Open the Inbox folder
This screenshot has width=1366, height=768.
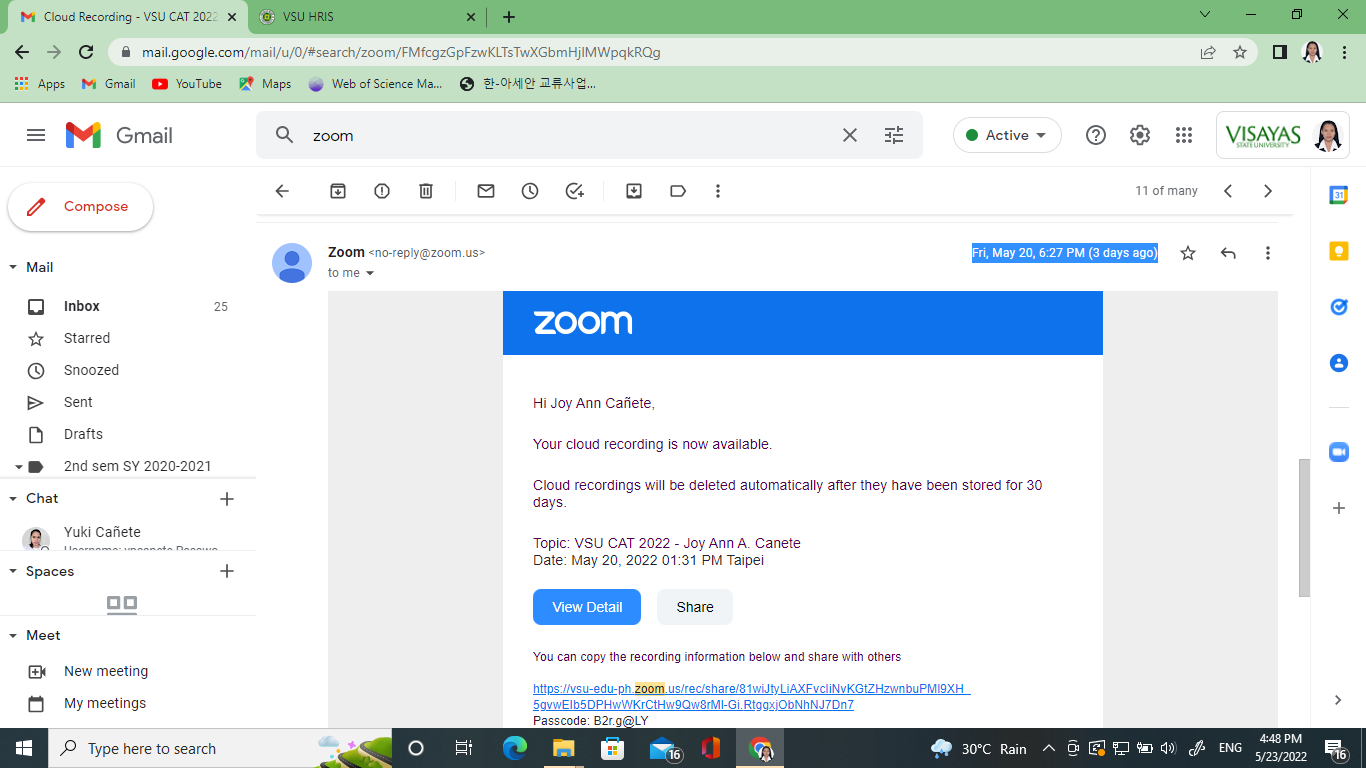click(x=82, y=306)
